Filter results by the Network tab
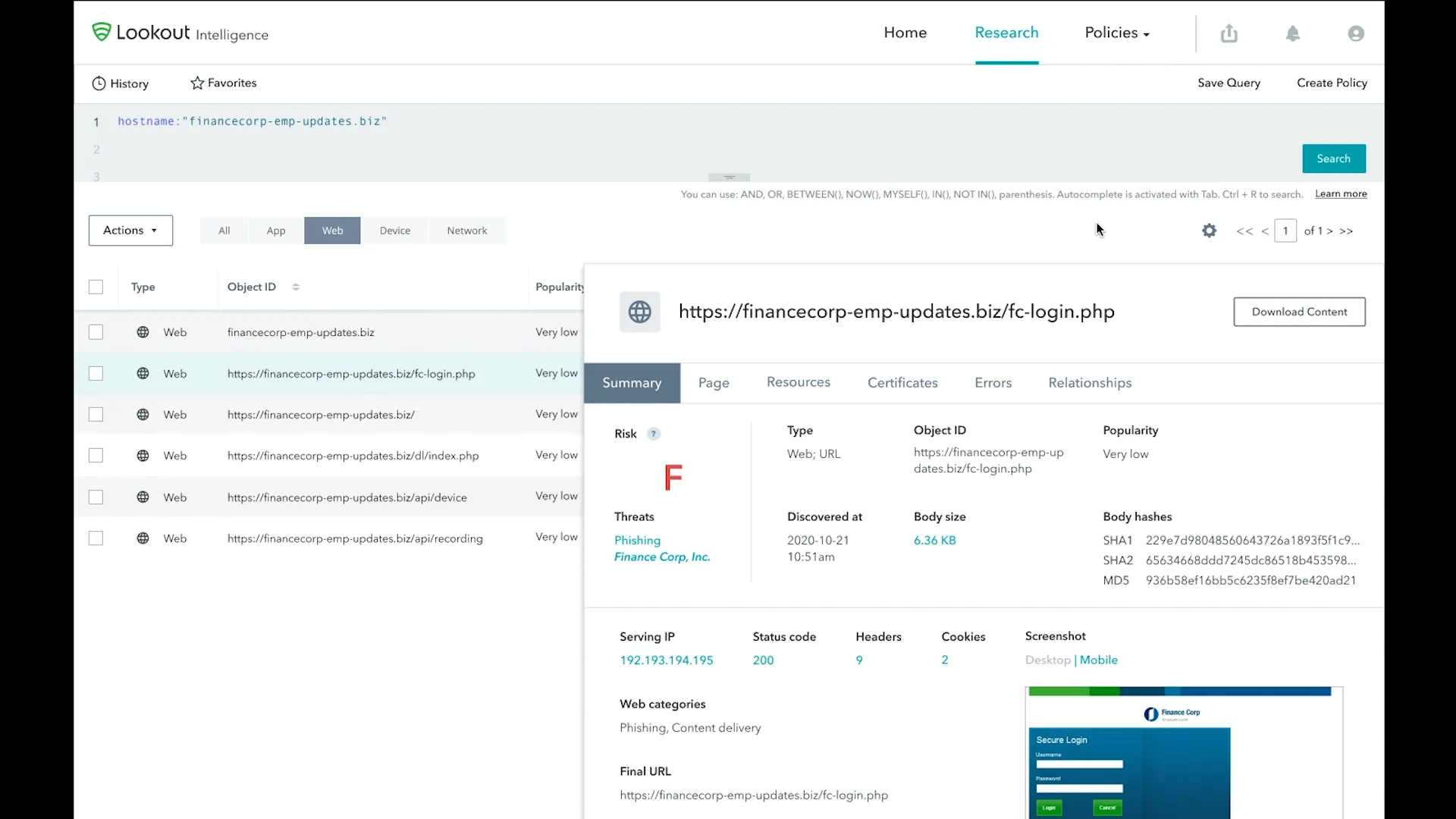This screenshot has width=1456, height=819. pyautogui.click(x=467, y=231)
